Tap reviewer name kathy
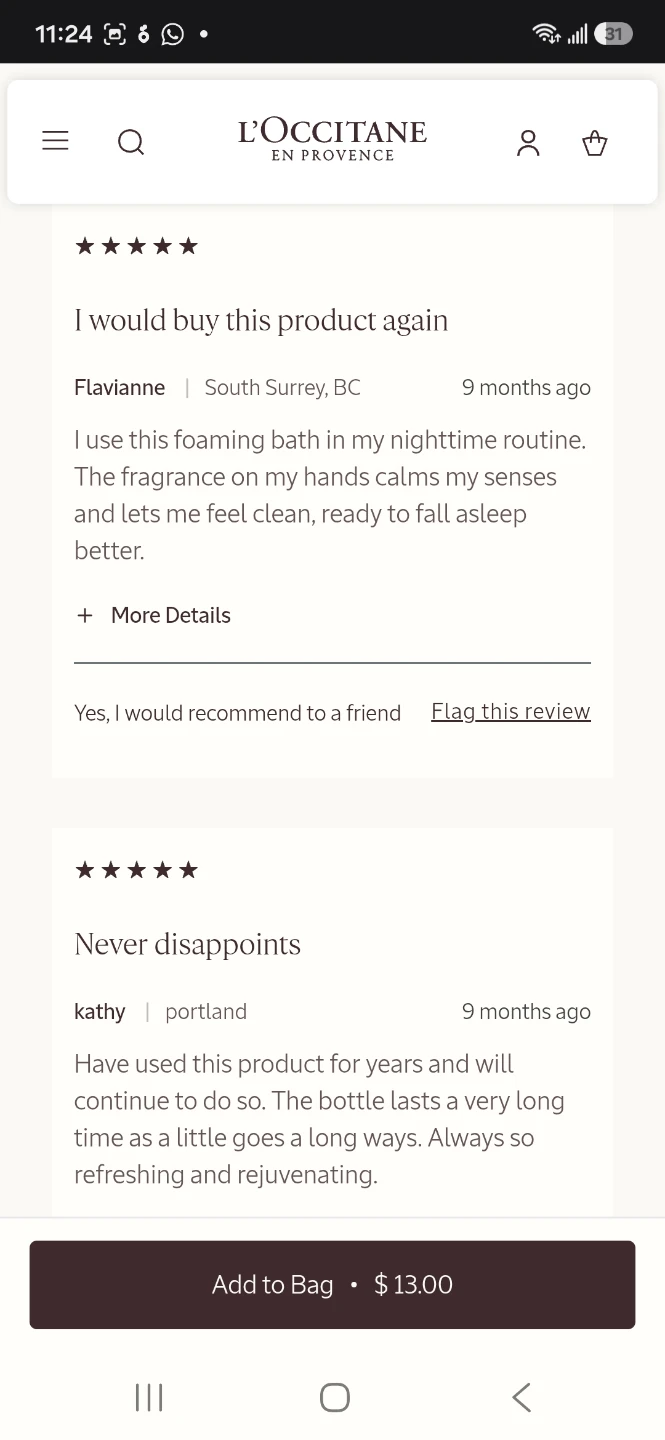This screenshot has width=665, height=1440. pos(100,1011)
